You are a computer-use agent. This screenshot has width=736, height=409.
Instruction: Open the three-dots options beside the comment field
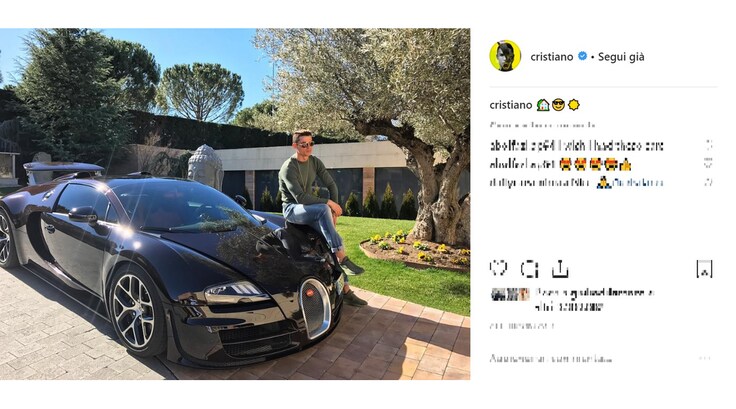(x=705, y=359)
